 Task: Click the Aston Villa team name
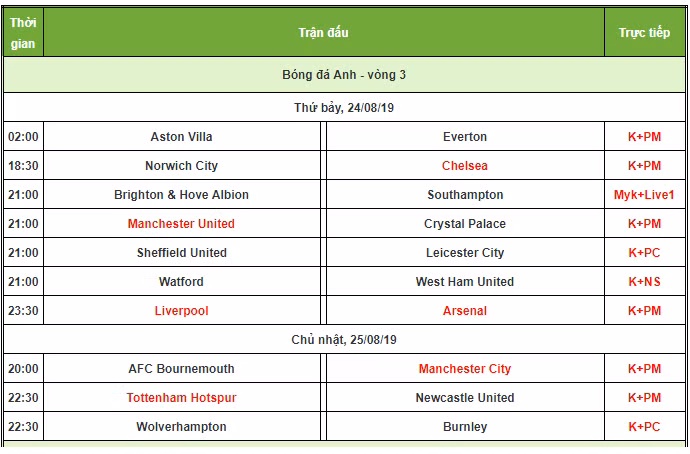pos(181,137)
